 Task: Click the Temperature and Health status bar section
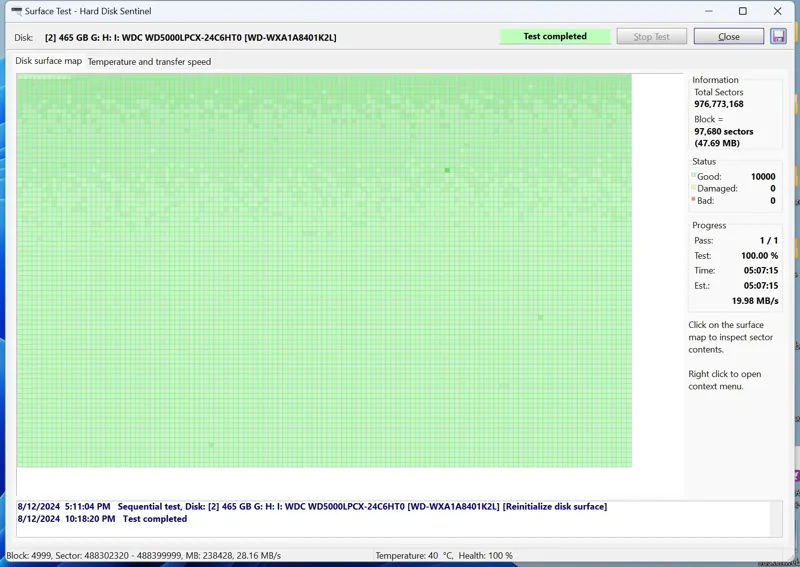click(444, 556)
